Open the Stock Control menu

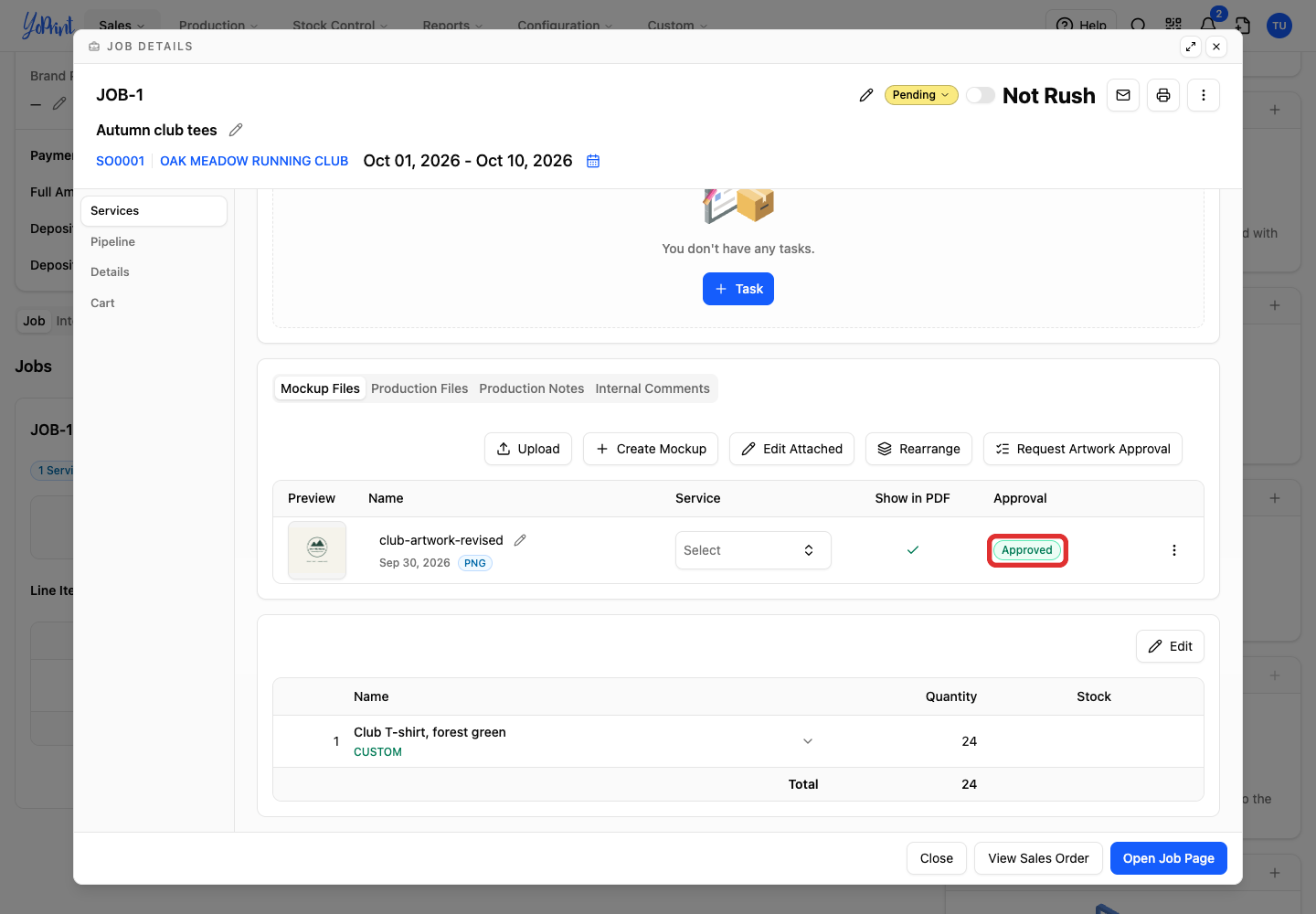point(340,25)
